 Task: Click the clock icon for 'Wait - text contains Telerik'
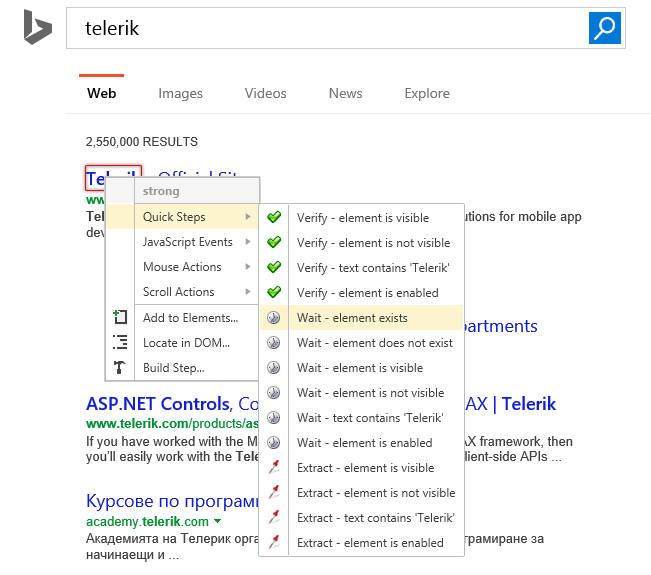pos(273,417)
